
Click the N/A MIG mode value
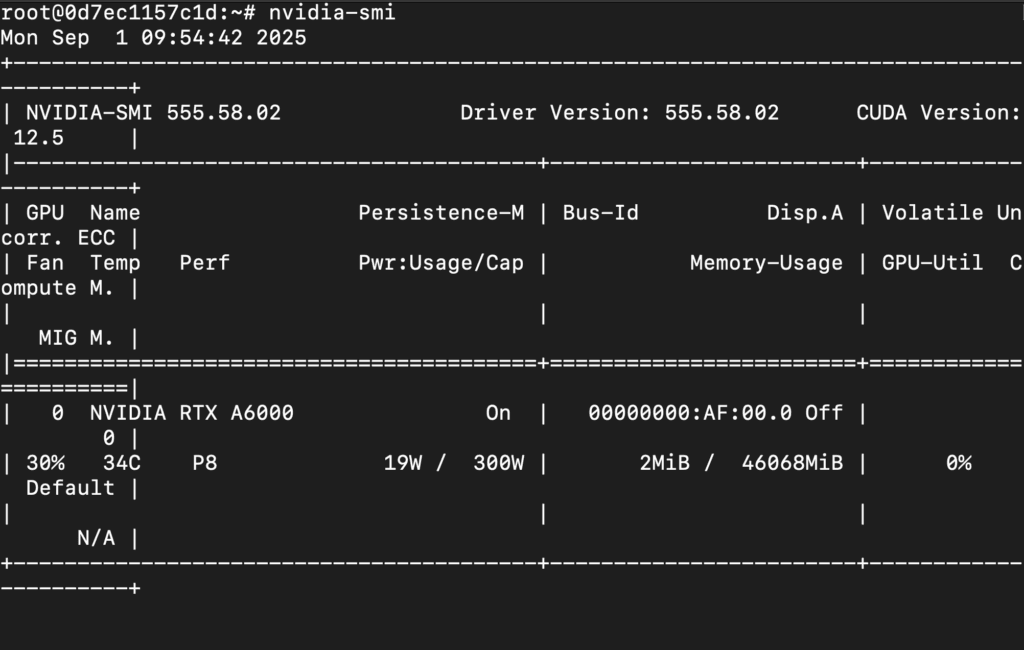96,538
